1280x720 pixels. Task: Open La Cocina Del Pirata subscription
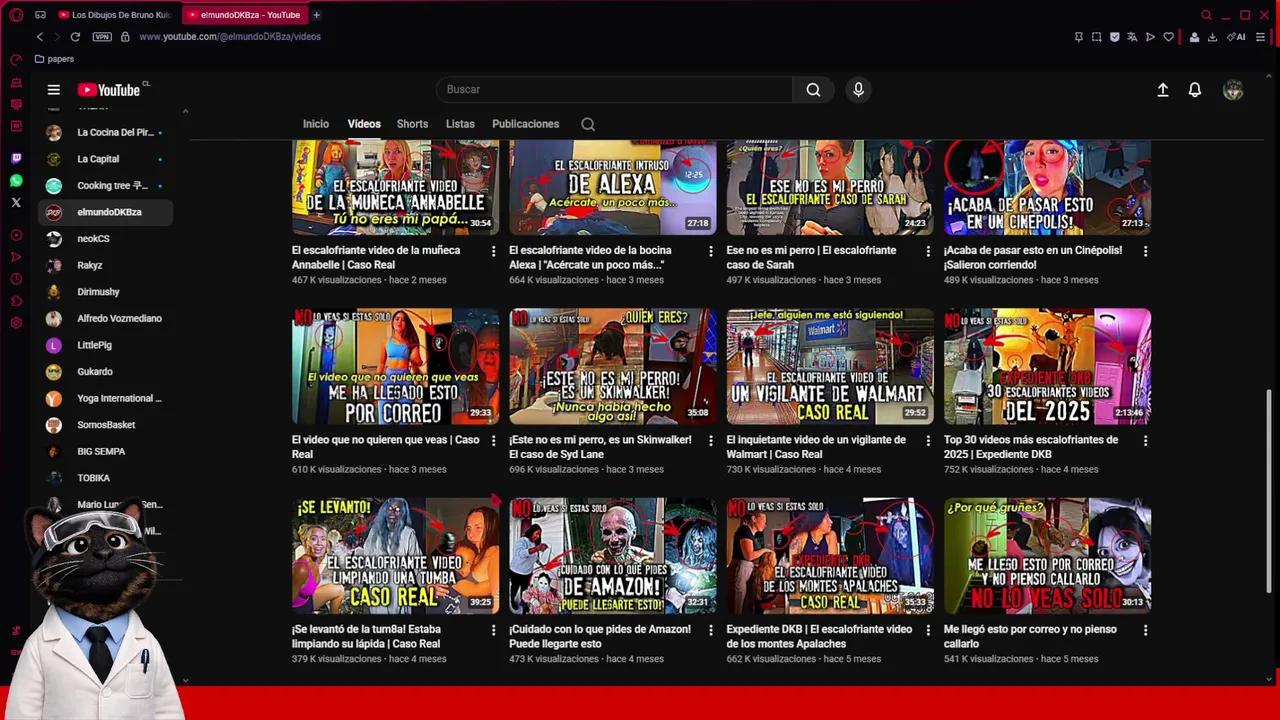pos(105,132)
